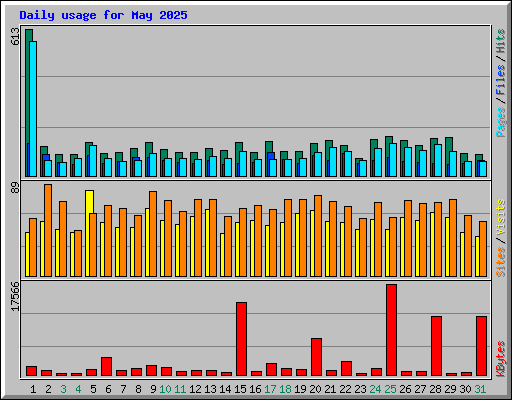Click day 20 on the x-axis

(x=315, y=389)
